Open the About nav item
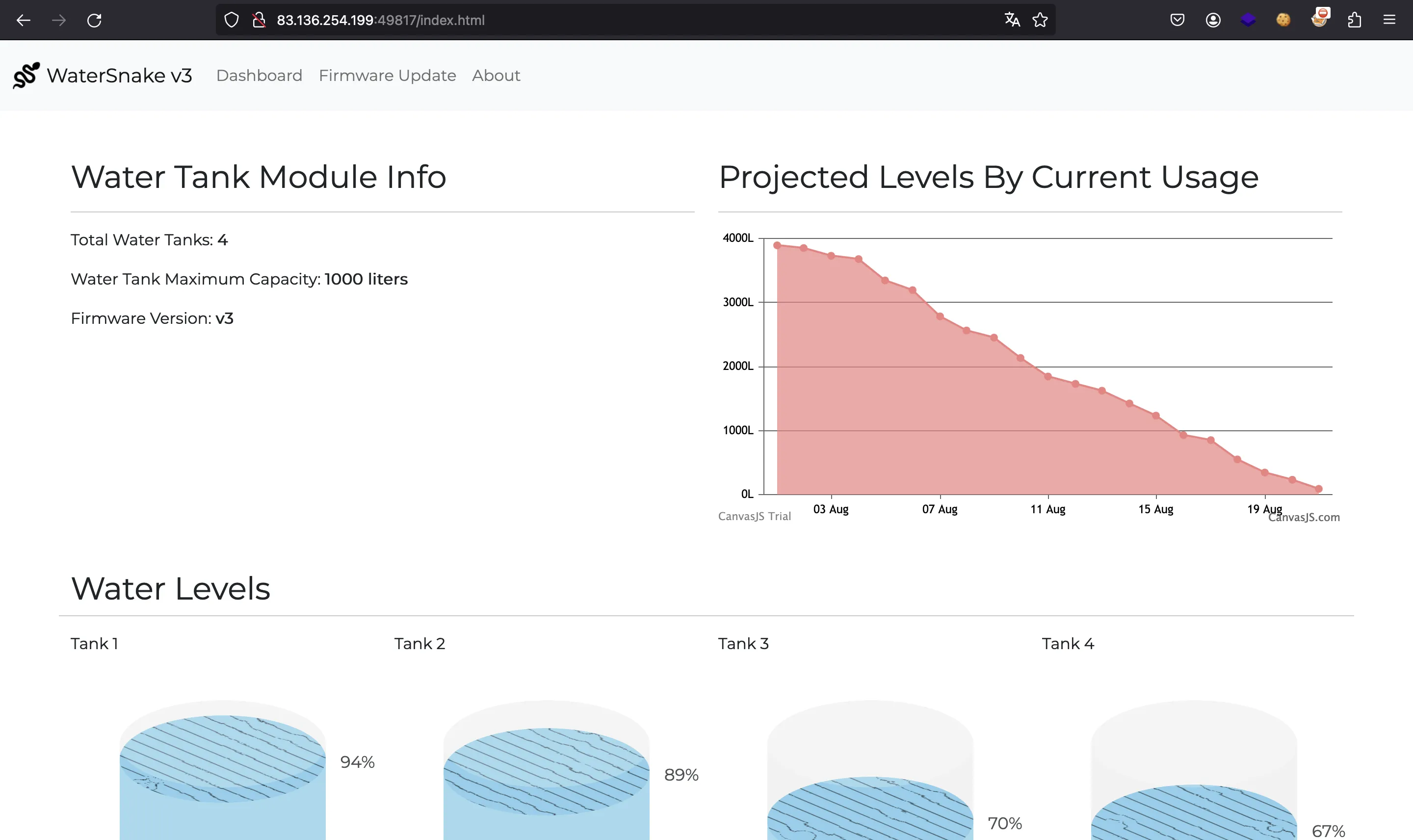The width and height of the screenshot is (1413, 840). 497,75
